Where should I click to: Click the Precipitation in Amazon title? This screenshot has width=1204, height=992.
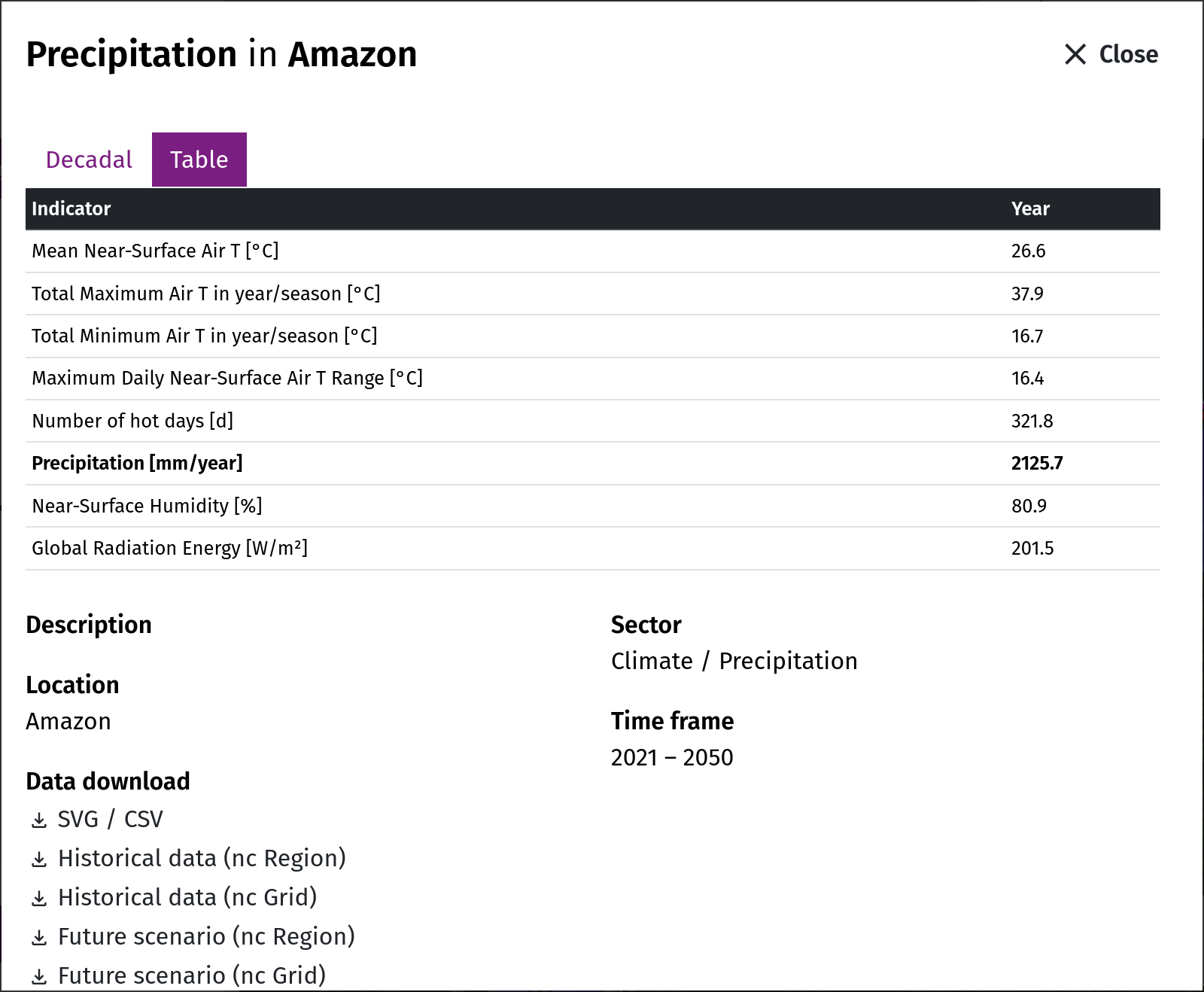[x=221, y=54]
